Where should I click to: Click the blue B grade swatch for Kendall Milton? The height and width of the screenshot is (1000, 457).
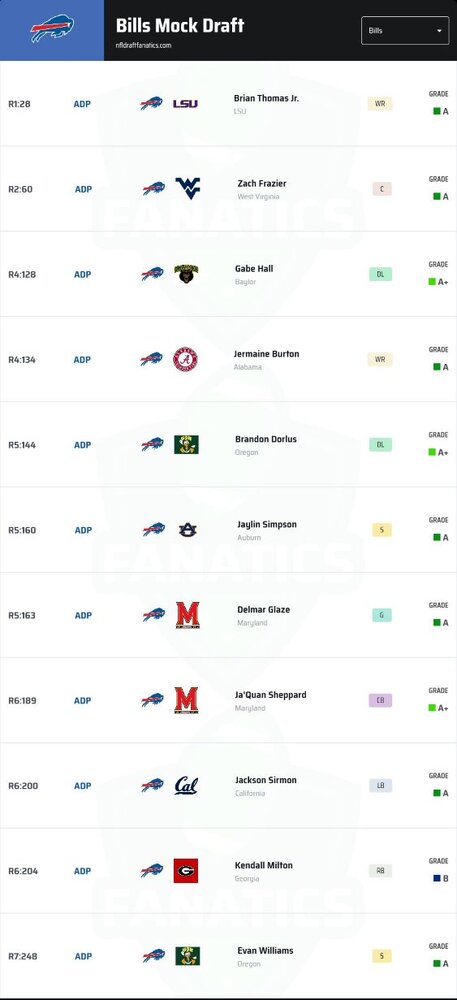point(437,878)
